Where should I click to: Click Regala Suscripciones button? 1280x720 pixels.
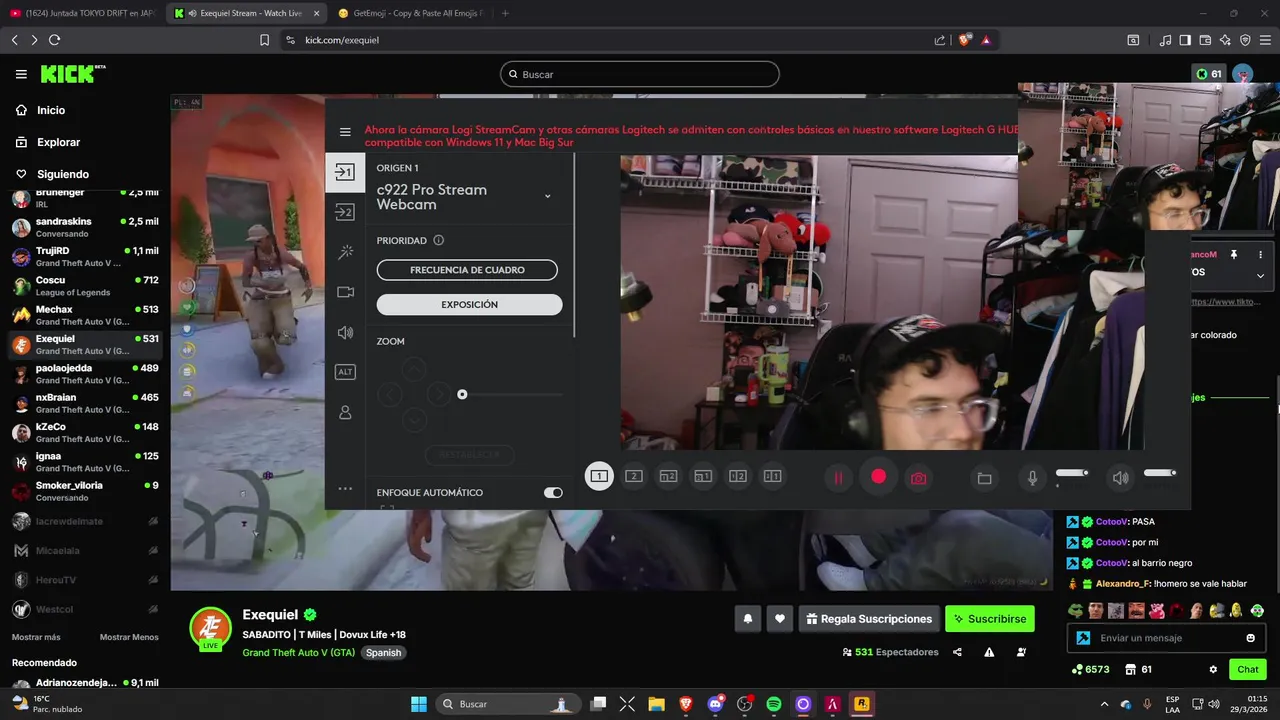(x=868, y=619)
